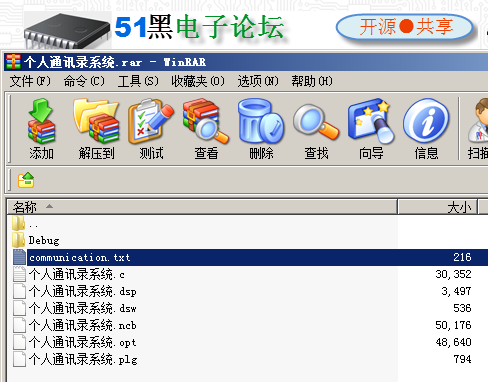
Task: Click the WinRAR window title text
Action: tap(115, 62)
